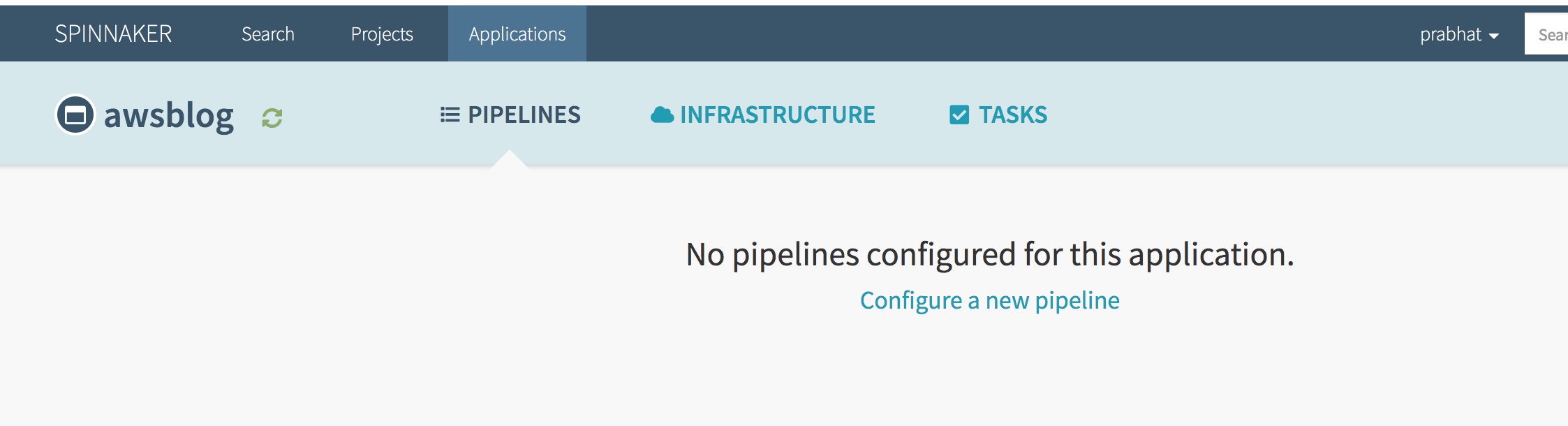
Task: Switch to the TASKS tab
Action: [x=998, y=115]
